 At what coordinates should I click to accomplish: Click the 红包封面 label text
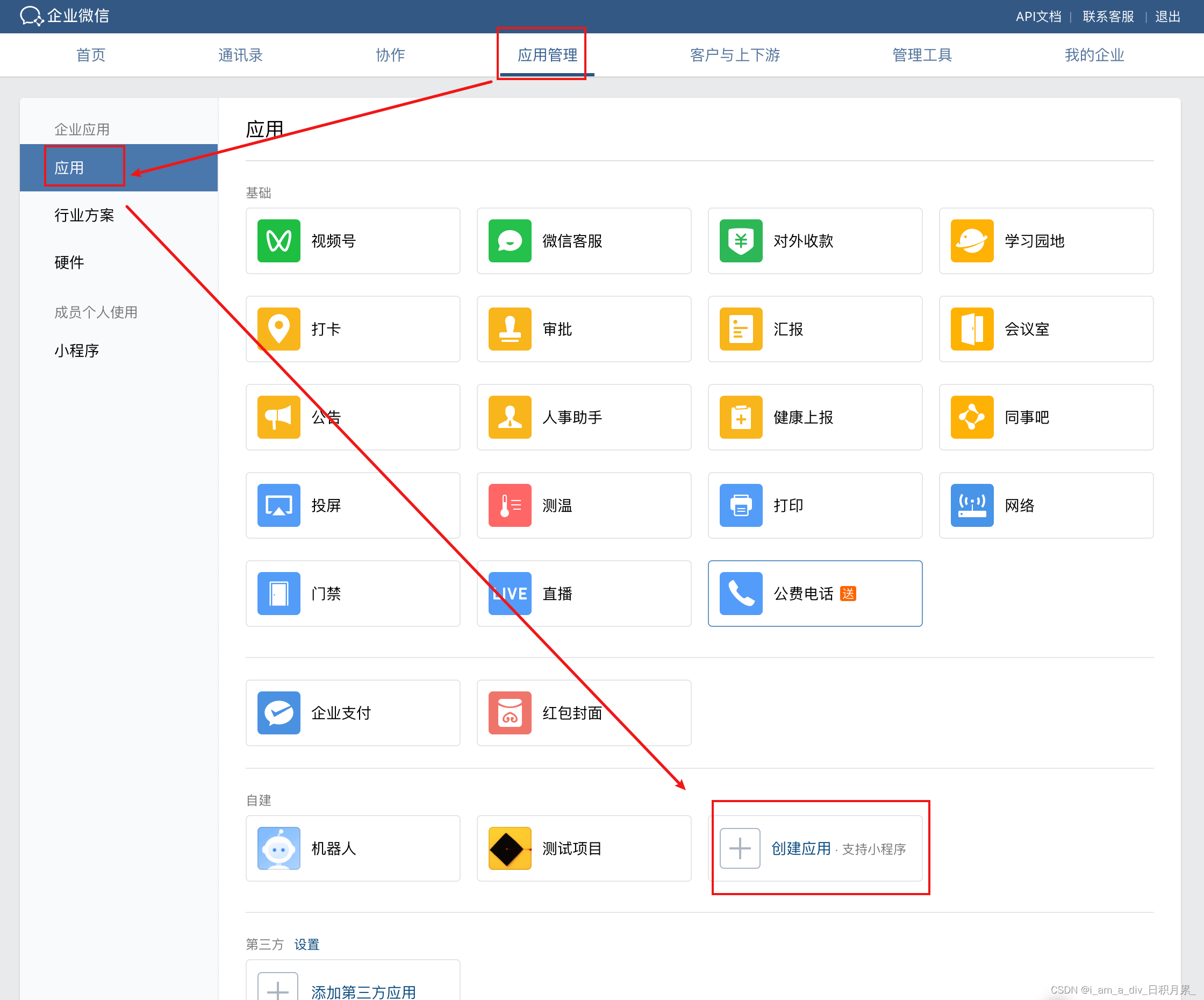tap(572, 713)
